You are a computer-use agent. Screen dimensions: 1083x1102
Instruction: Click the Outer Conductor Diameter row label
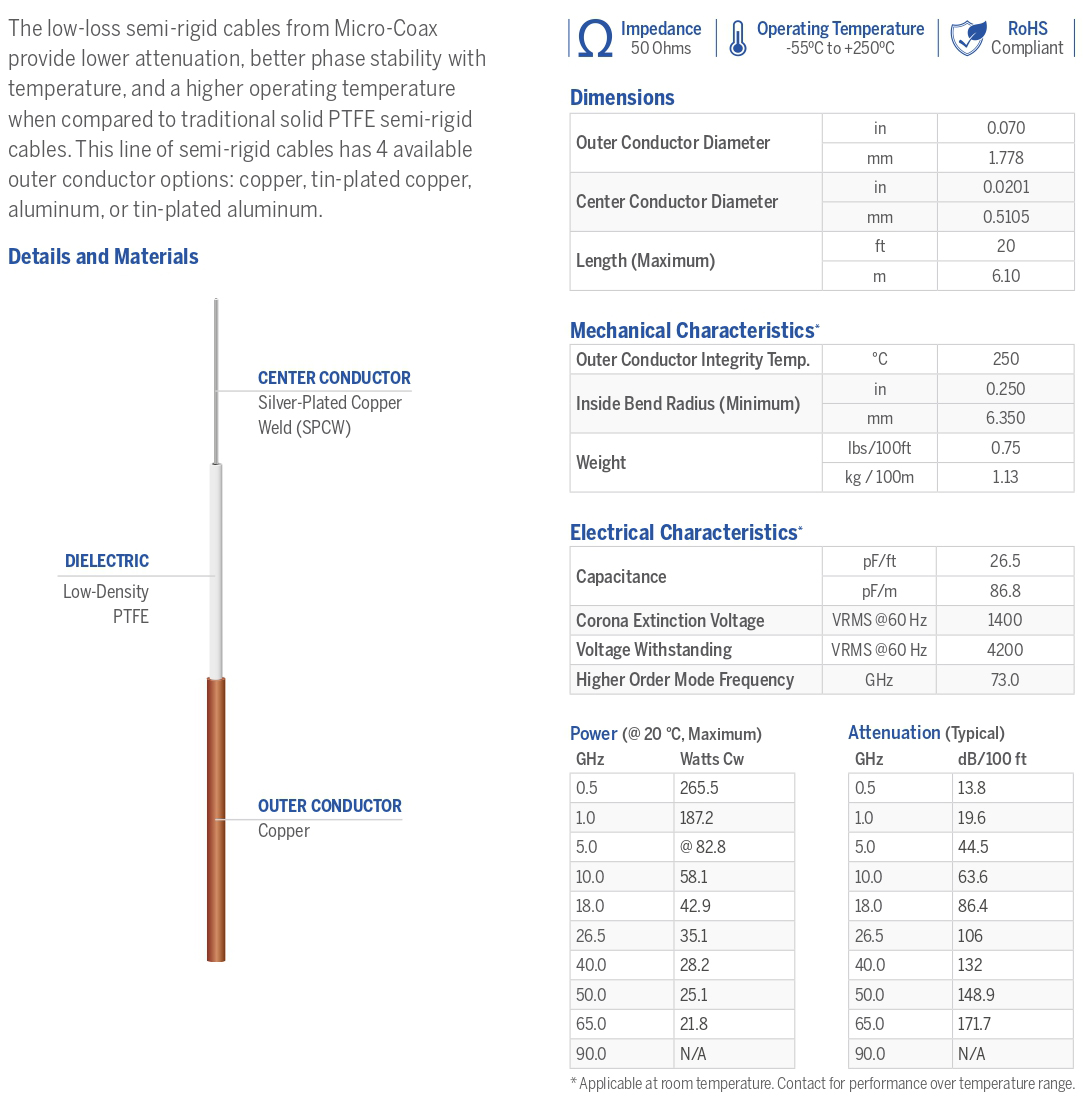click(673, 143)
